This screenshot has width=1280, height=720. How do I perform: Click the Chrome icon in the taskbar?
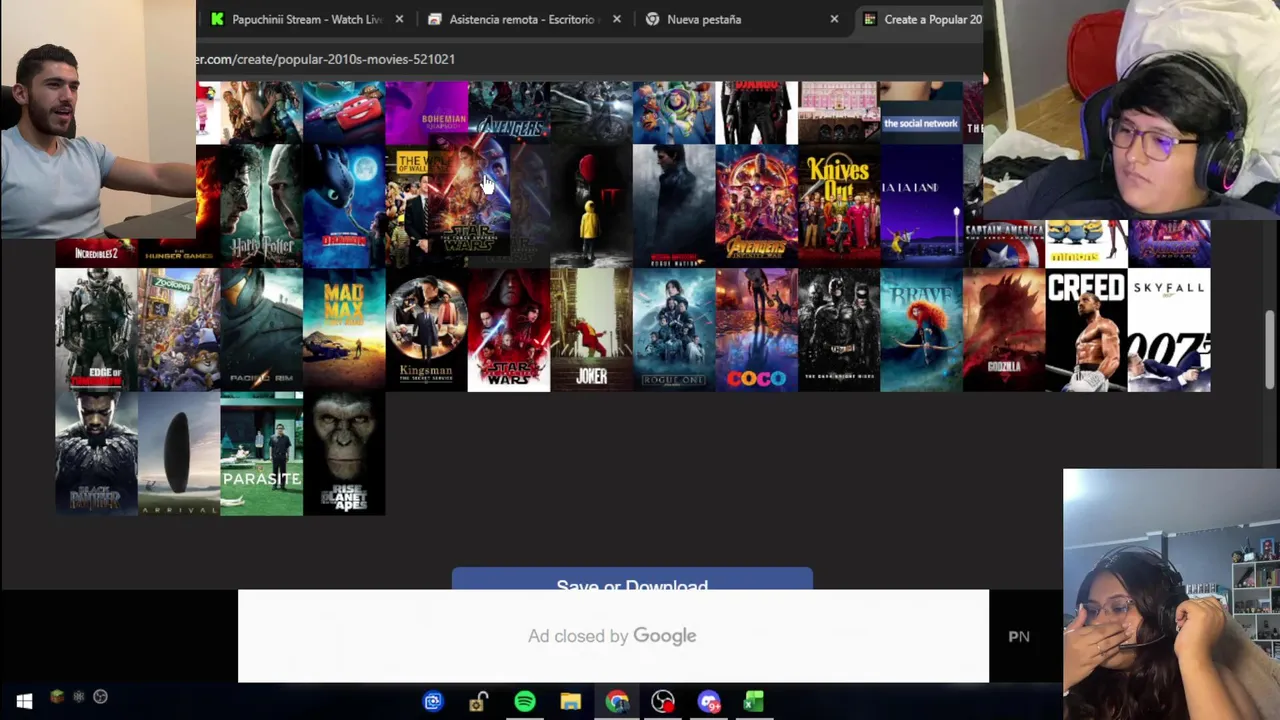click(617, 702)
